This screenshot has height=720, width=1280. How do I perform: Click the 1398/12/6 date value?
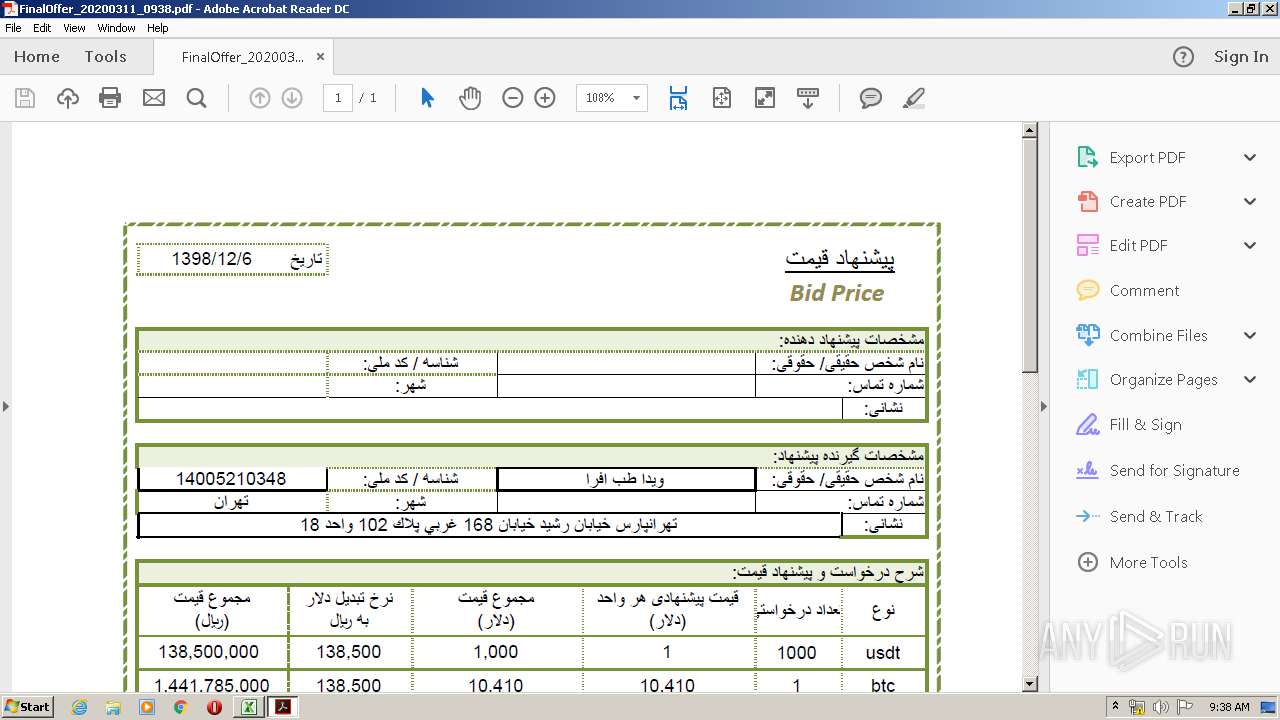pos(212,259)
